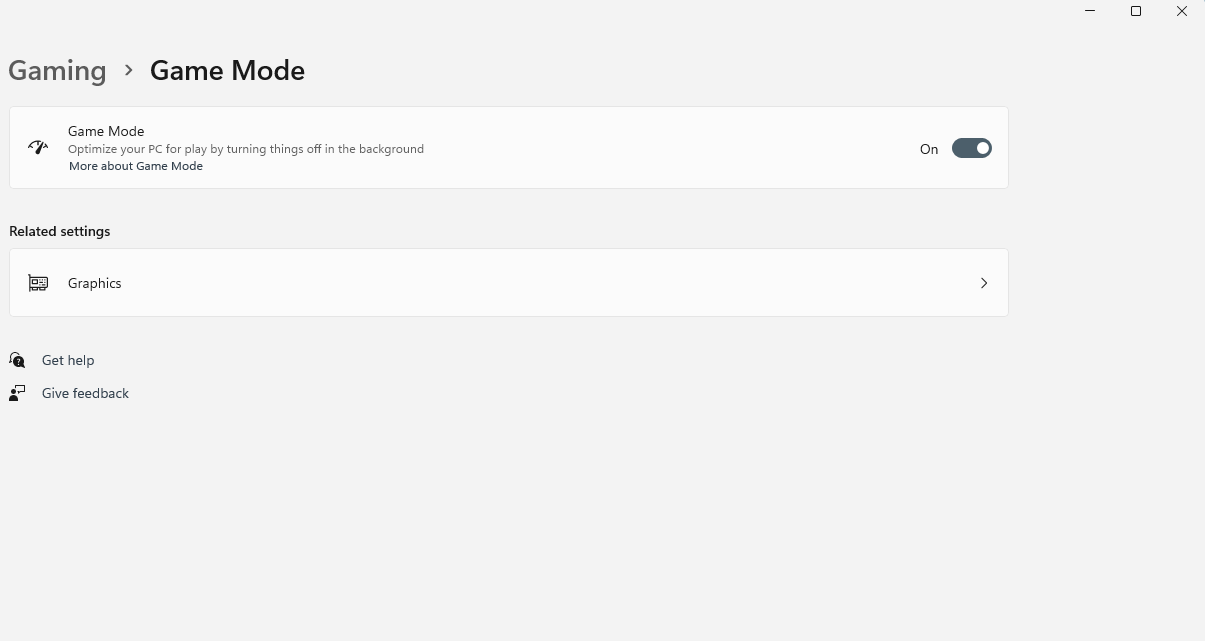Expand Graphics settings via right chevron
This screenshot has width=1205, height=641.
point(984,283)
